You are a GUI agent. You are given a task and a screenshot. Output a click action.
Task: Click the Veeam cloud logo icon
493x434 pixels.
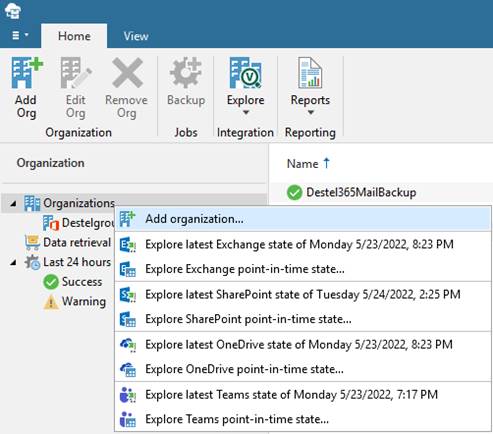coord(13,10)
